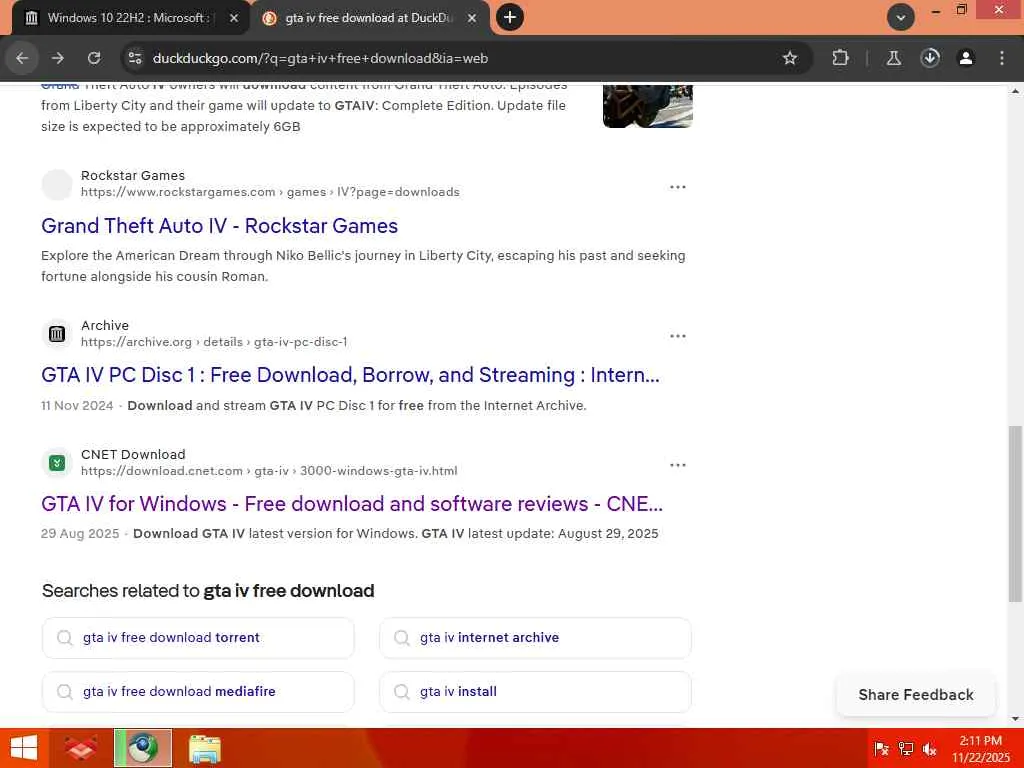This screenshot has width=1024, height=768.
Task: Open site information icon in address bar
Action: pos(135,58)
